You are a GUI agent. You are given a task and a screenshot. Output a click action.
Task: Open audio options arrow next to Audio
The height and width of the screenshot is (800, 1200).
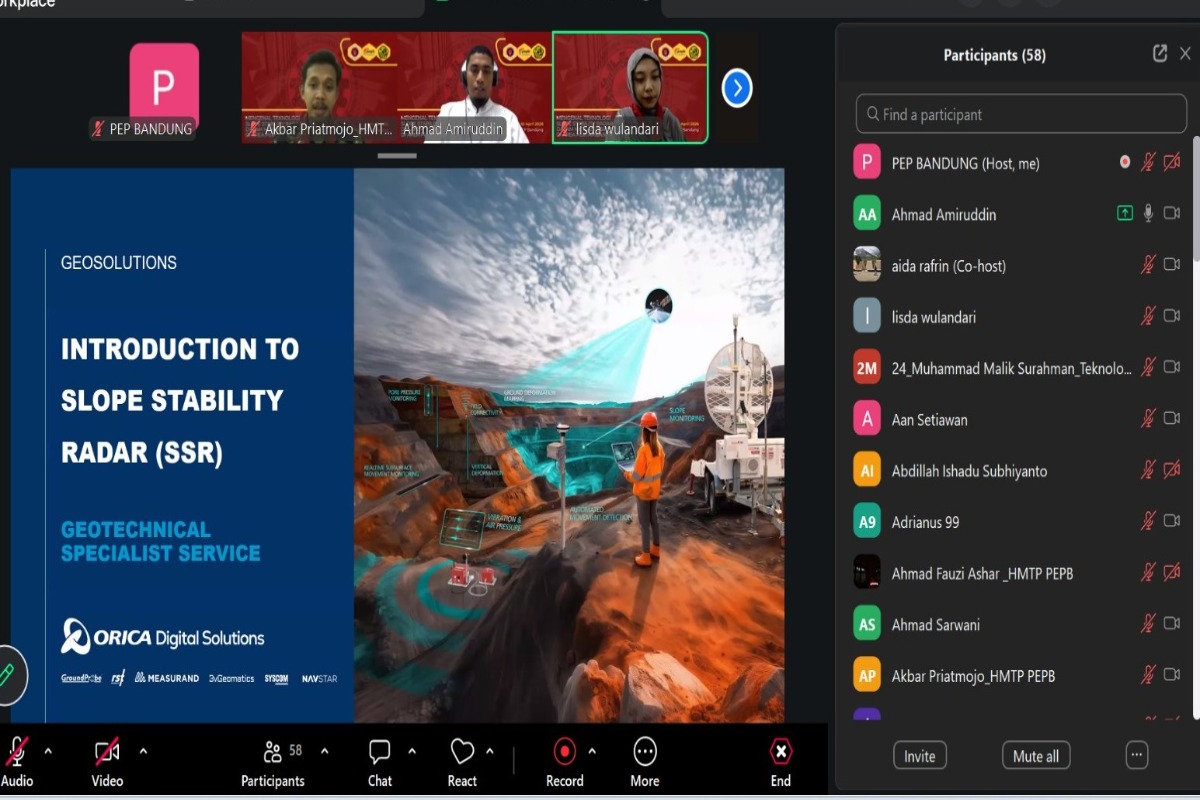click(x=48, y=751)
